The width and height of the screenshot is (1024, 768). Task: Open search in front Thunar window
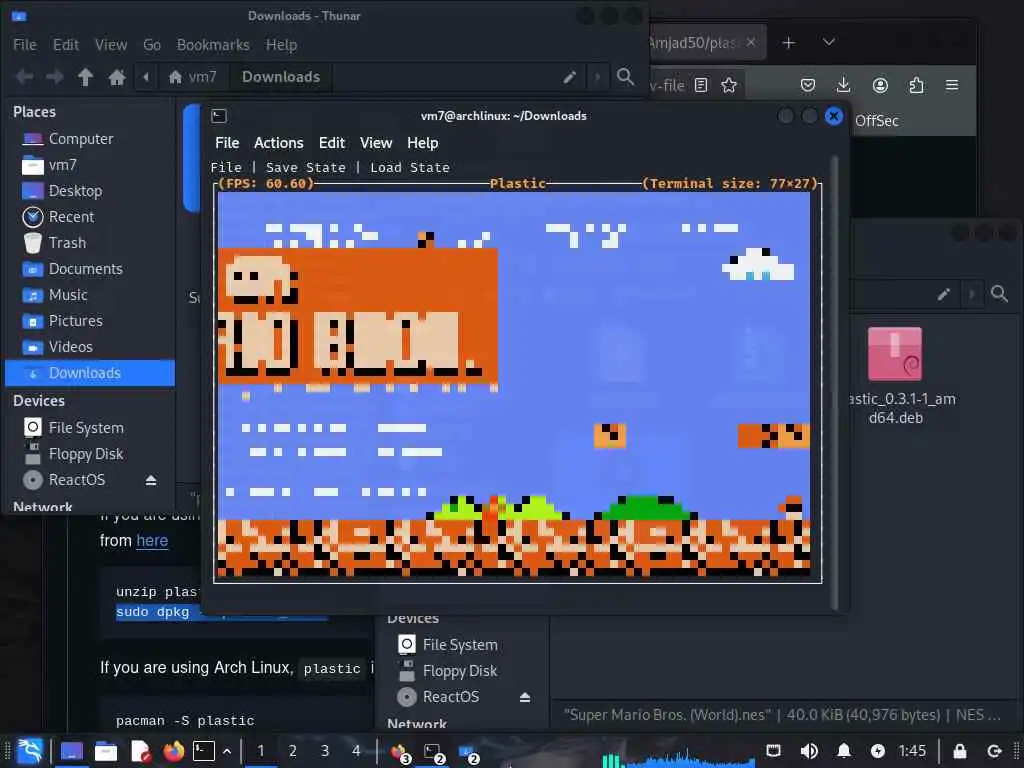[x=626, y=77]
